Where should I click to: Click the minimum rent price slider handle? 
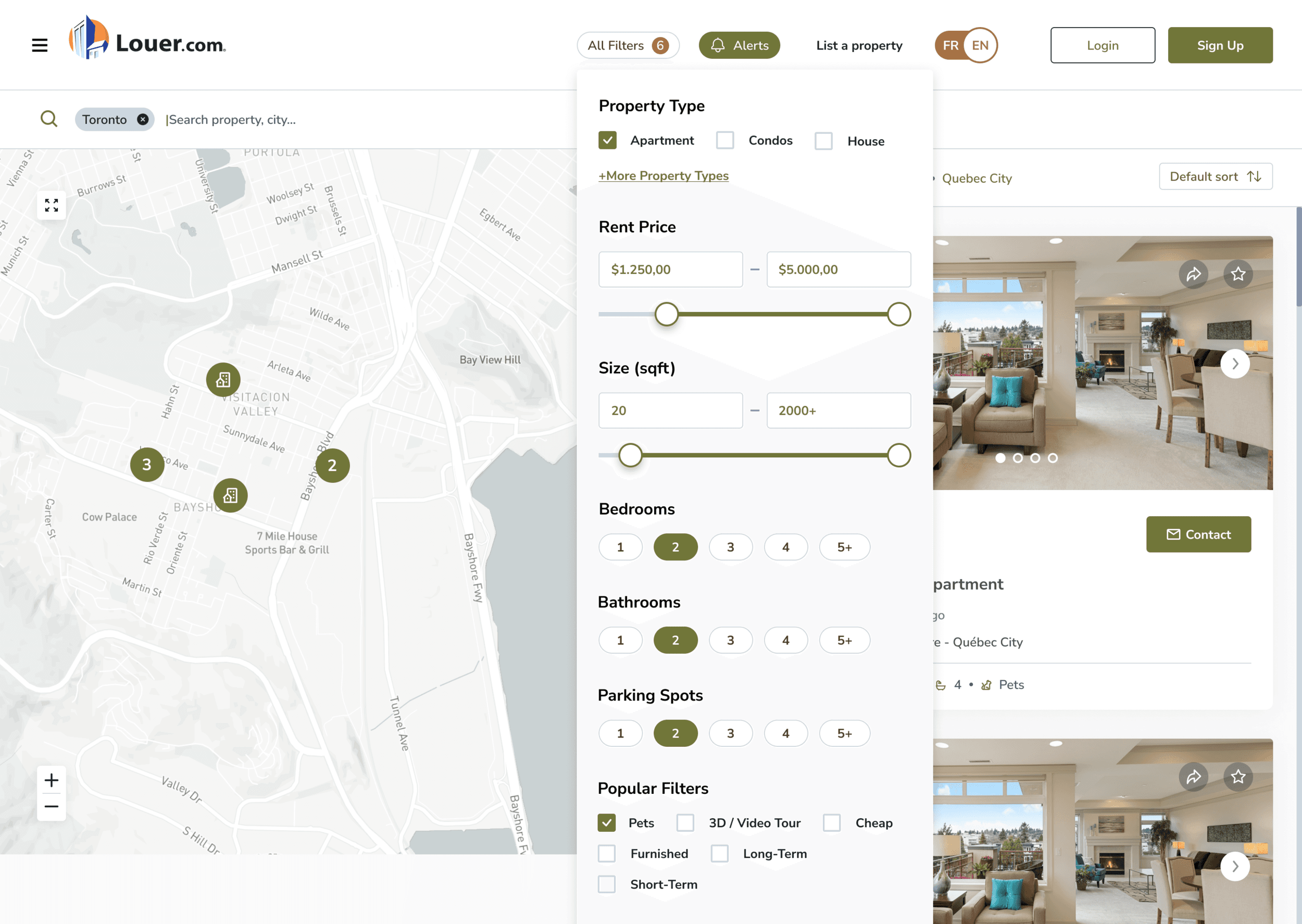pyautogui.click(x=666, y=314)
